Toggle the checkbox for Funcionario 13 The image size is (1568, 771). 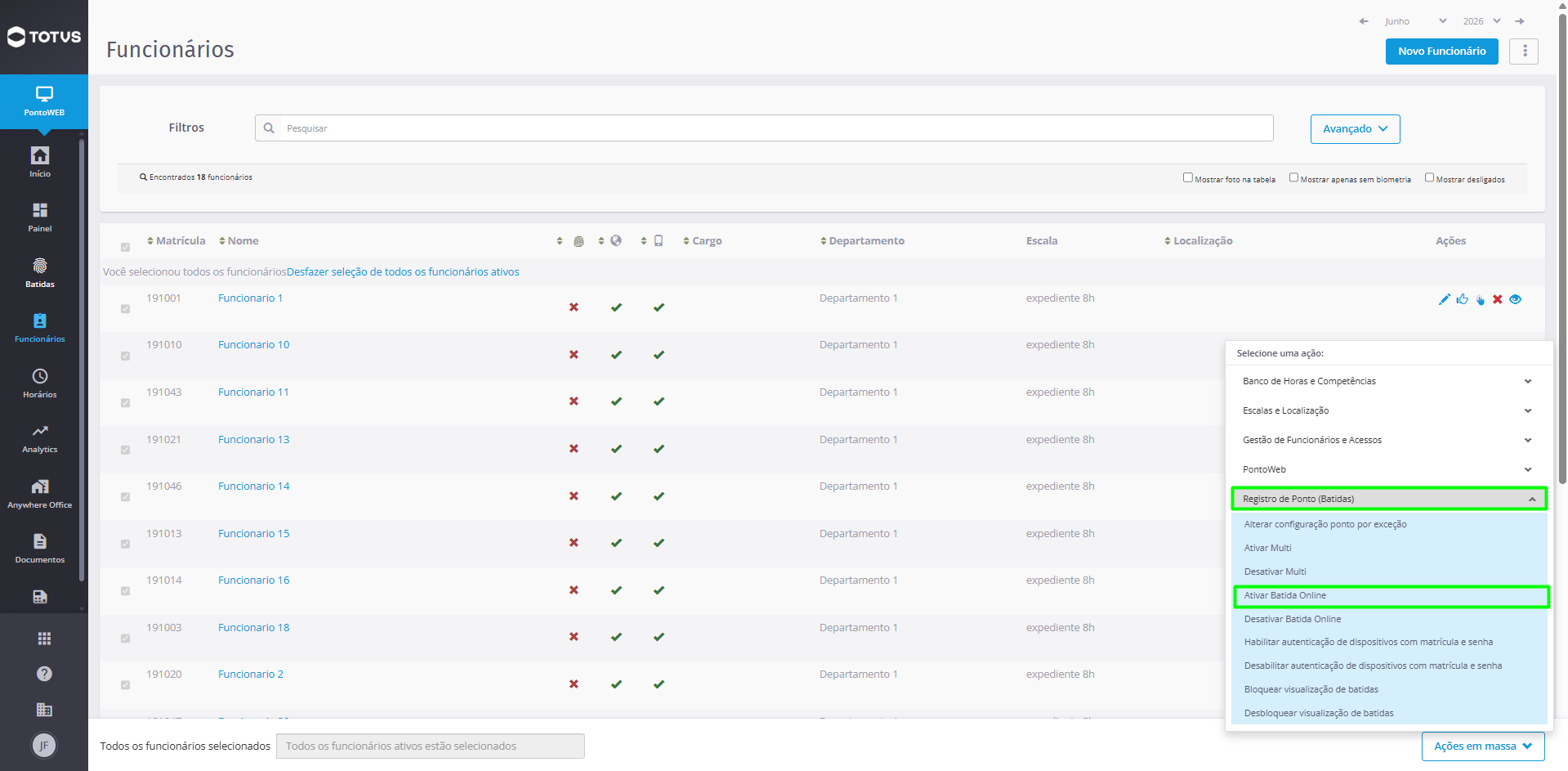[125, 450]
